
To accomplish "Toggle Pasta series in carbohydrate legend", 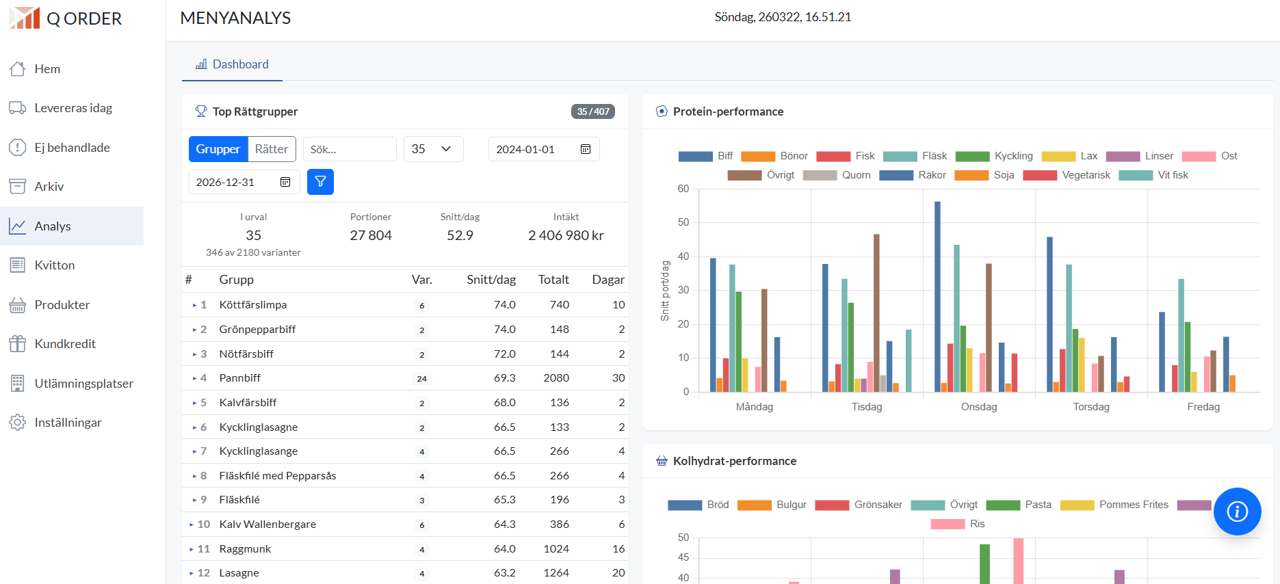I will pos(1019,505).
